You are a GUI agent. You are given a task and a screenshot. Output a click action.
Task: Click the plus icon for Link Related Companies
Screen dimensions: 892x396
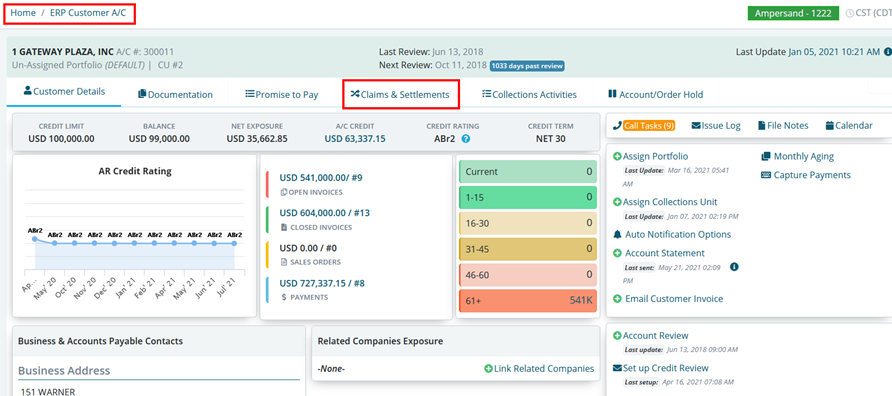tap(488, 369)
